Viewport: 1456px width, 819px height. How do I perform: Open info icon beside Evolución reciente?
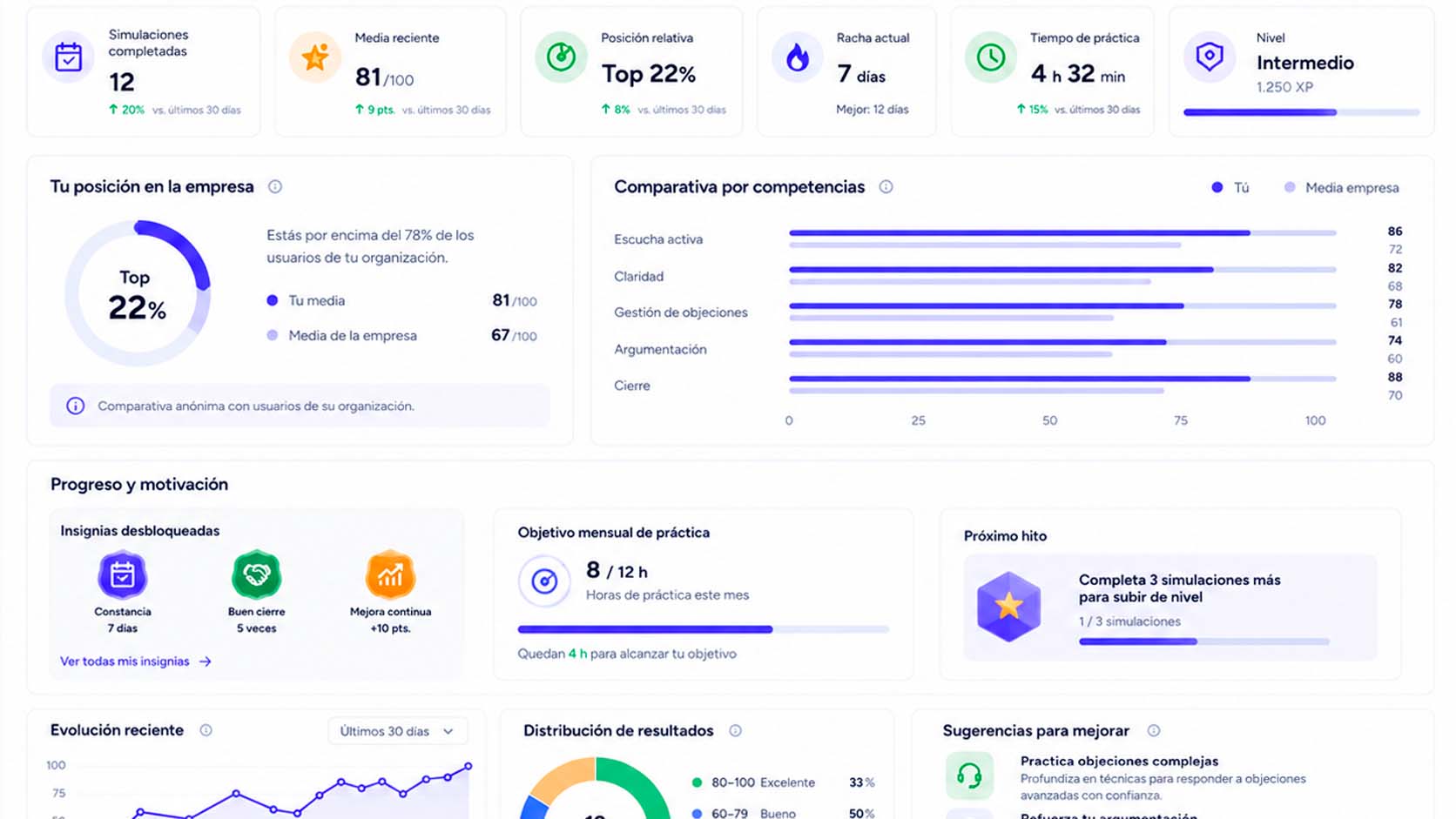click(x=206, y=730)
